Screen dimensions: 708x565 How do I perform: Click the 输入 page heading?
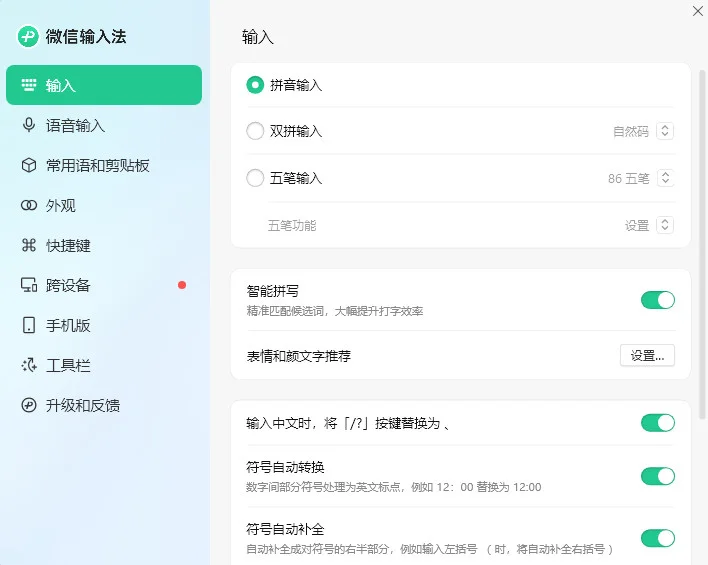(257, 37)
